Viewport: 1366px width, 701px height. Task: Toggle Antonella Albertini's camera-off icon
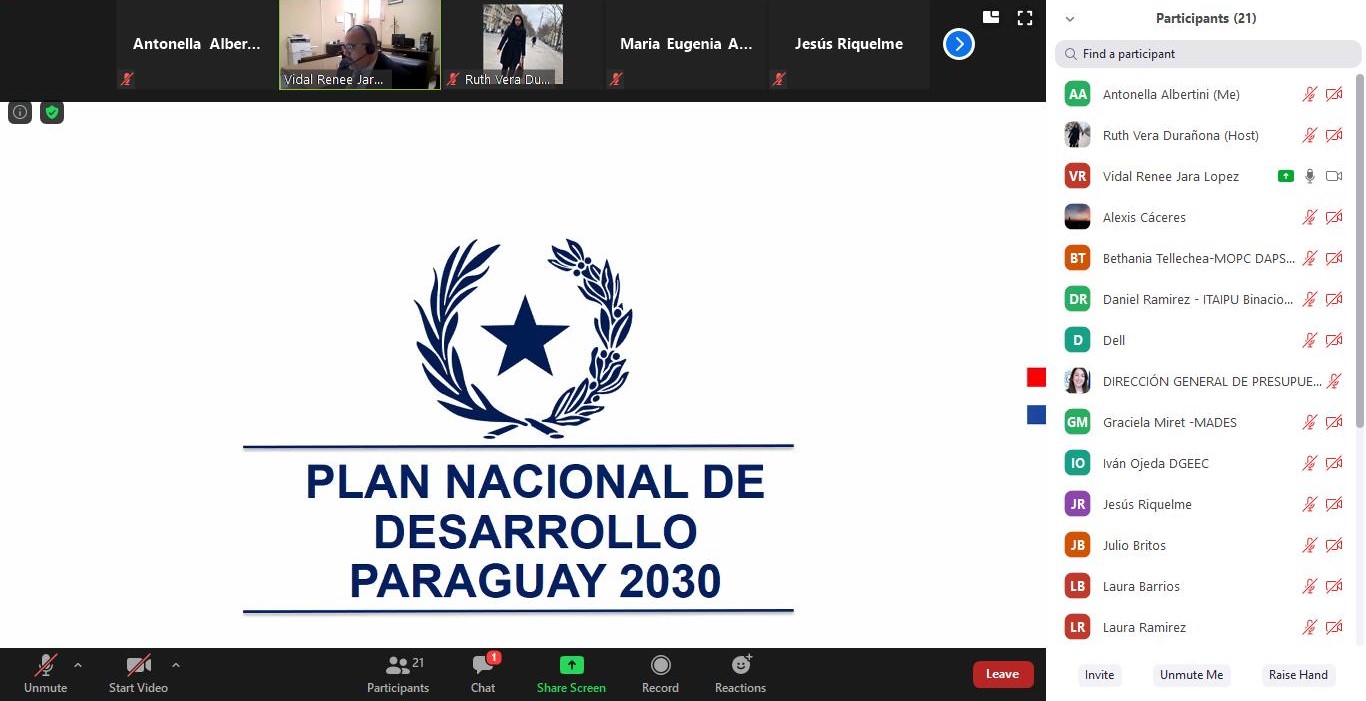point(1334,94)
